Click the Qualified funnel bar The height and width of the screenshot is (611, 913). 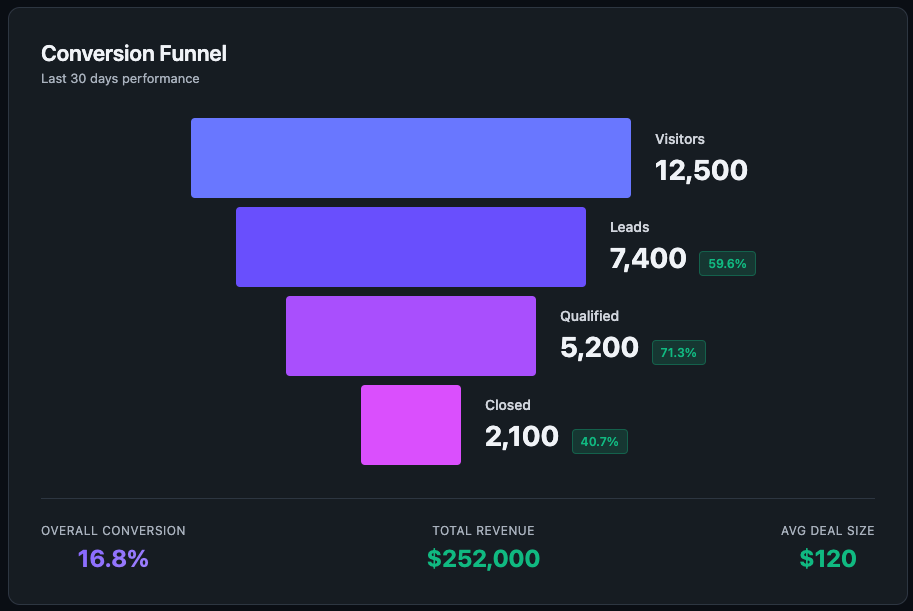(410, 336)
